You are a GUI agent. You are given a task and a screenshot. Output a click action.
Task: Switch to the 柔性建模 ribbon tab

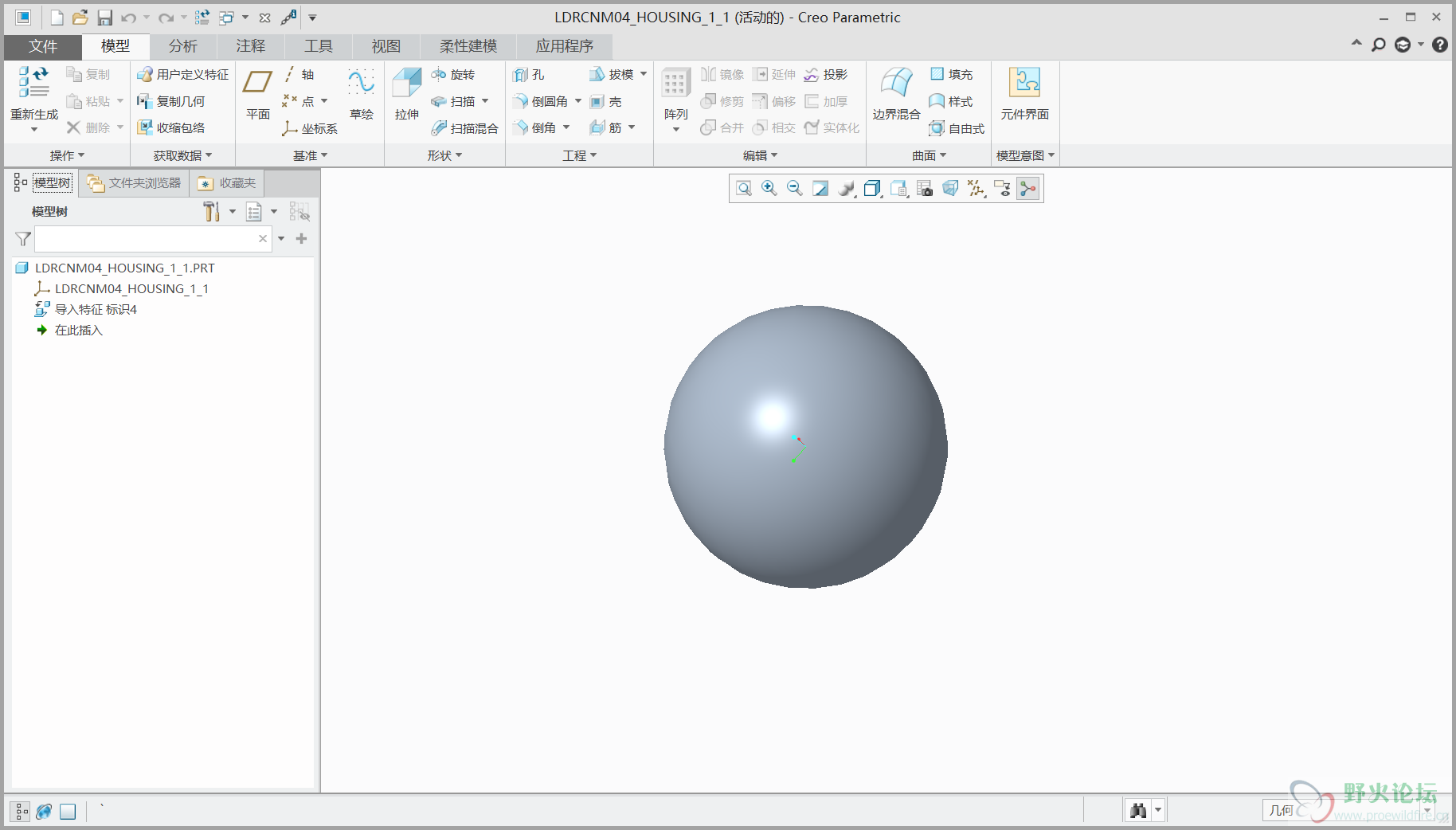point(468,46)
